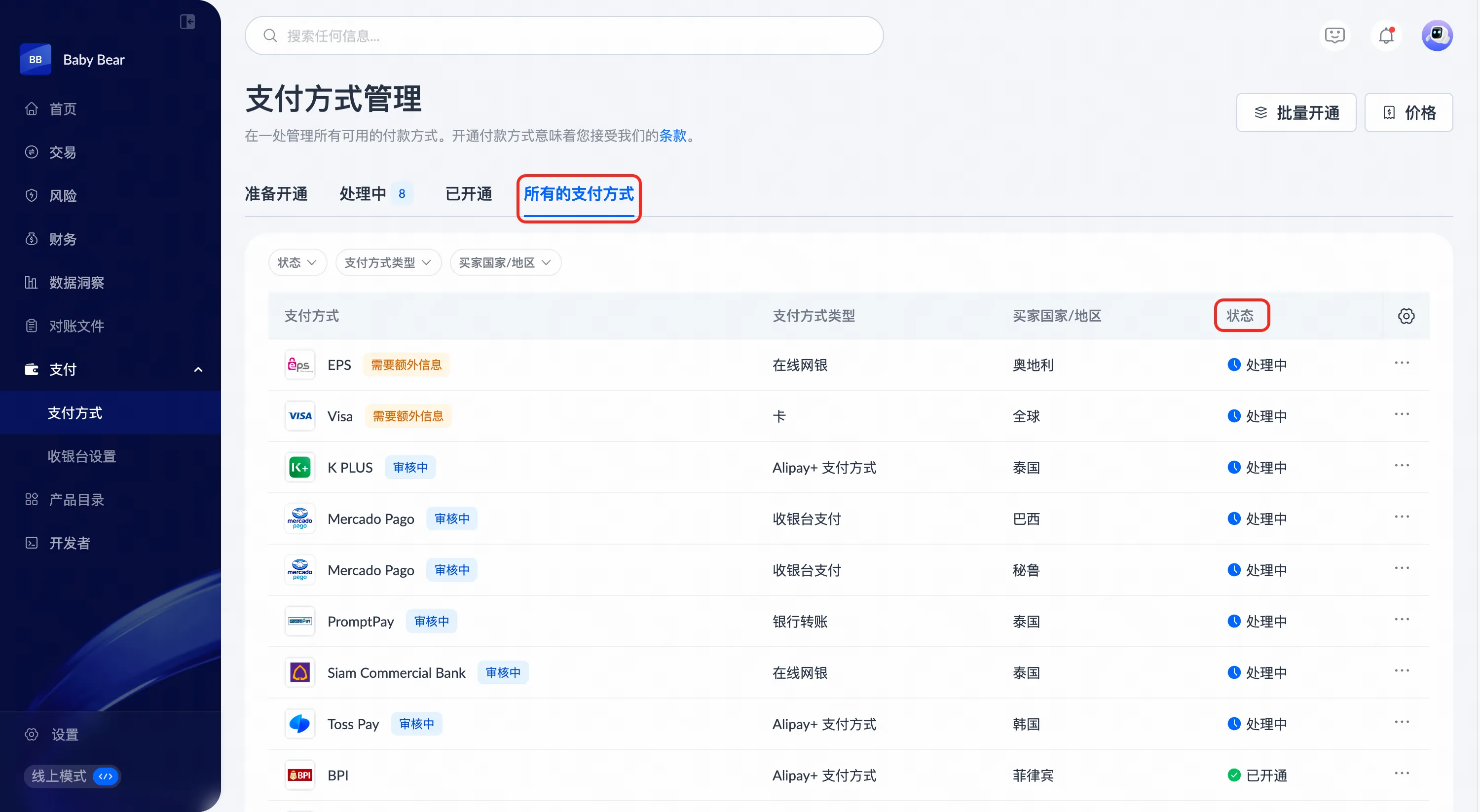This screenshot has width=1480, height=812.
Task: Open more actions for Siam Commercial Bank
Action: coord(1402,670)
